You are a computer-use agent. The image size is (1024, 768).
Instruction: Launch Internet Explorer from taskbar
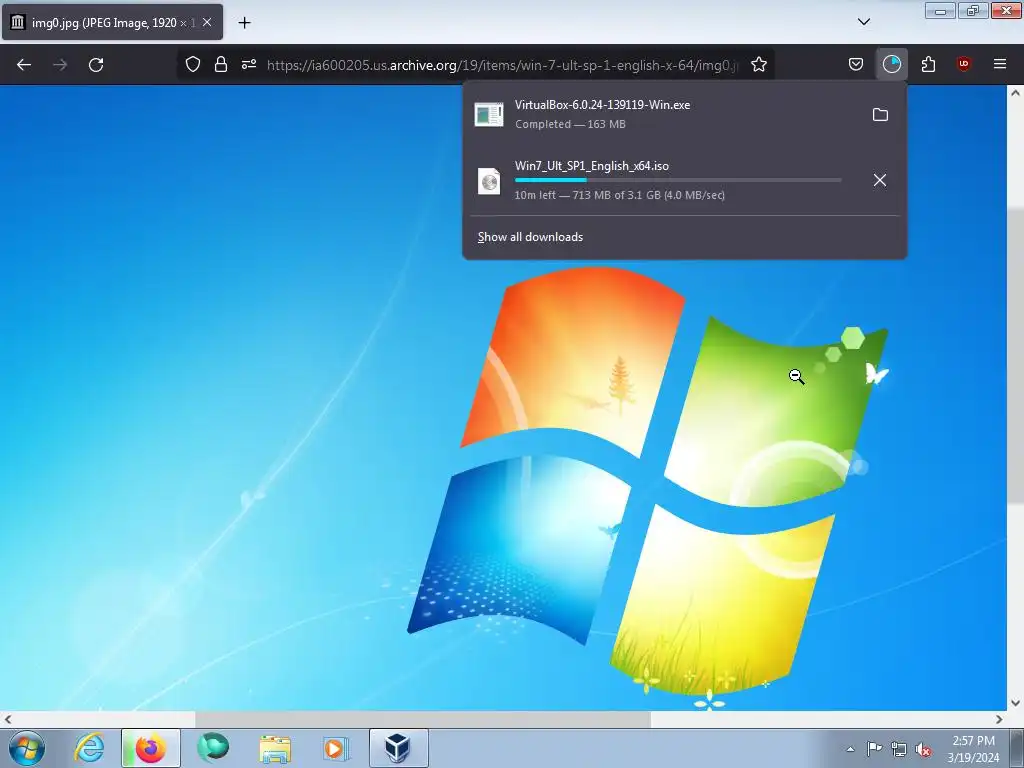(x=88, y=748)
